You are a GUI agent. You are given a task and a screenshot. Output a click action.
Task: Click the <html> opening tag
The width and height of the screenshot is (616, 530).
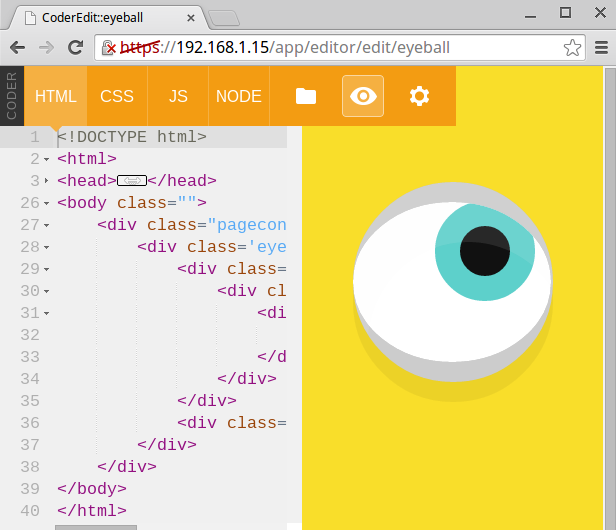(87, 159)
